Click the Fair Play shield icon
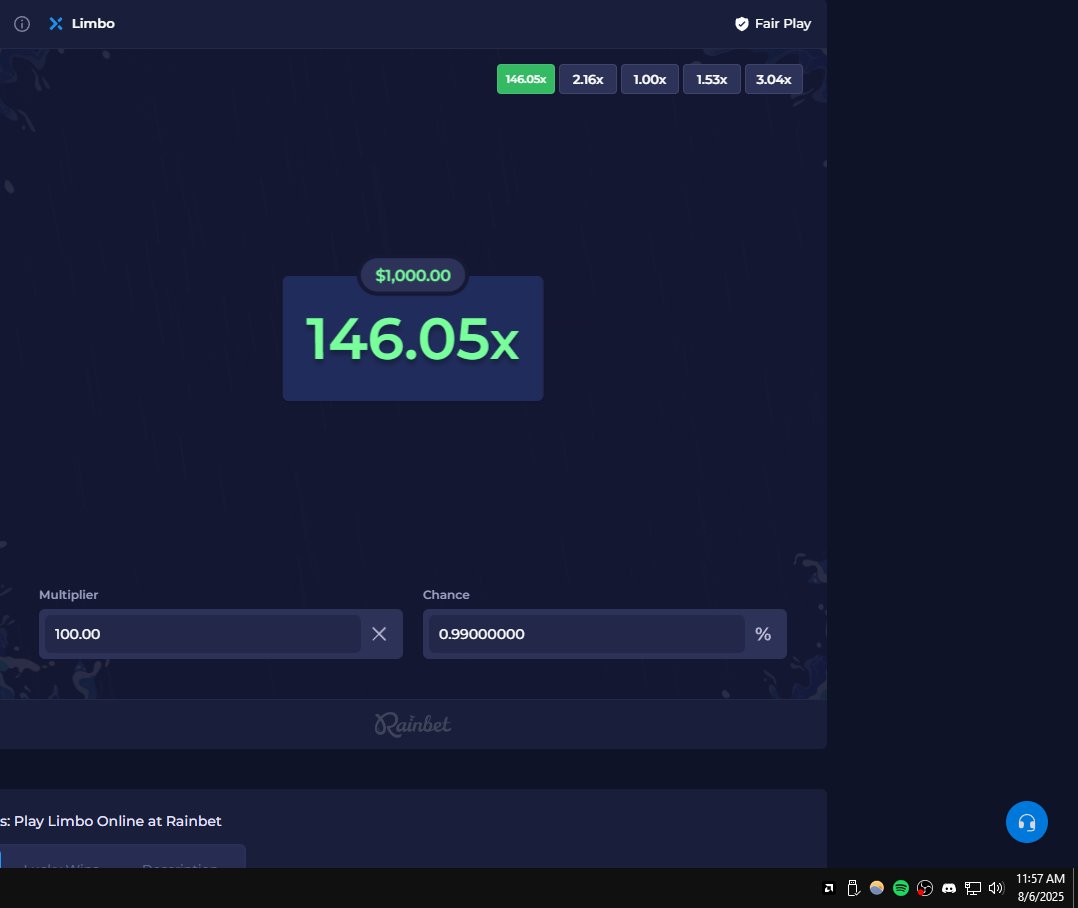Screen dimensions: 1078x908 point(742,24)
